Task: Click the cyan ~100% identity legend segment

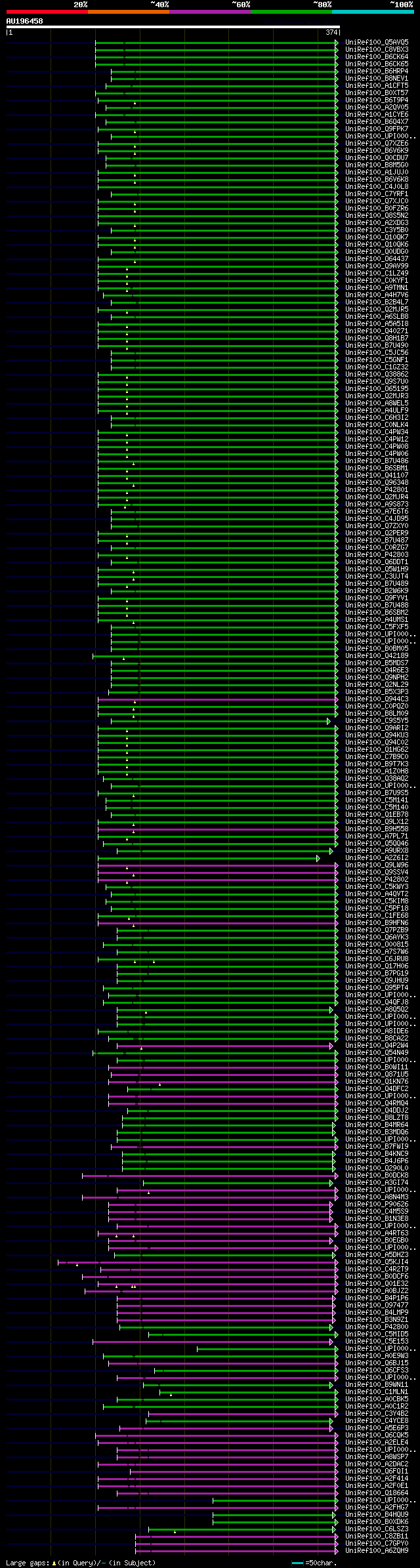Action: (372, 12)
